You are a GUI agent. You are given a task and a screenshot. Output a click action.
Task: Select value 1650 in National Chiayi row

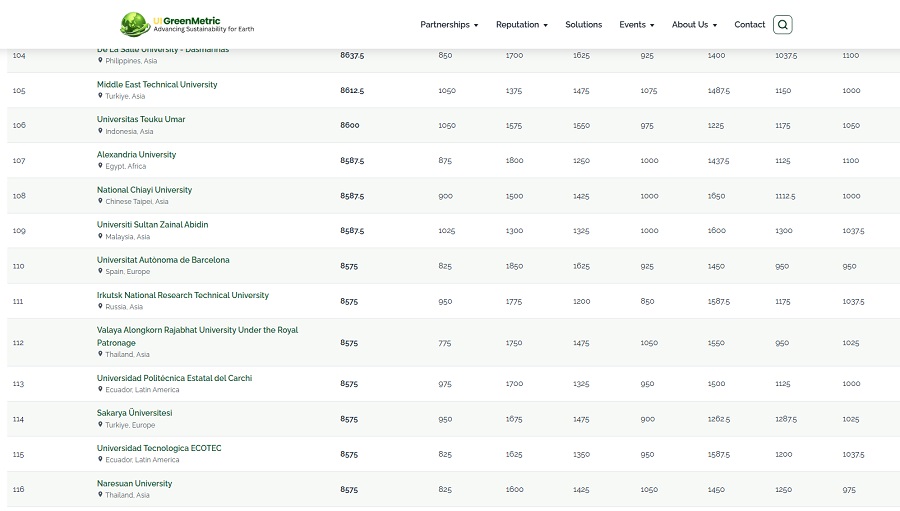716,196
